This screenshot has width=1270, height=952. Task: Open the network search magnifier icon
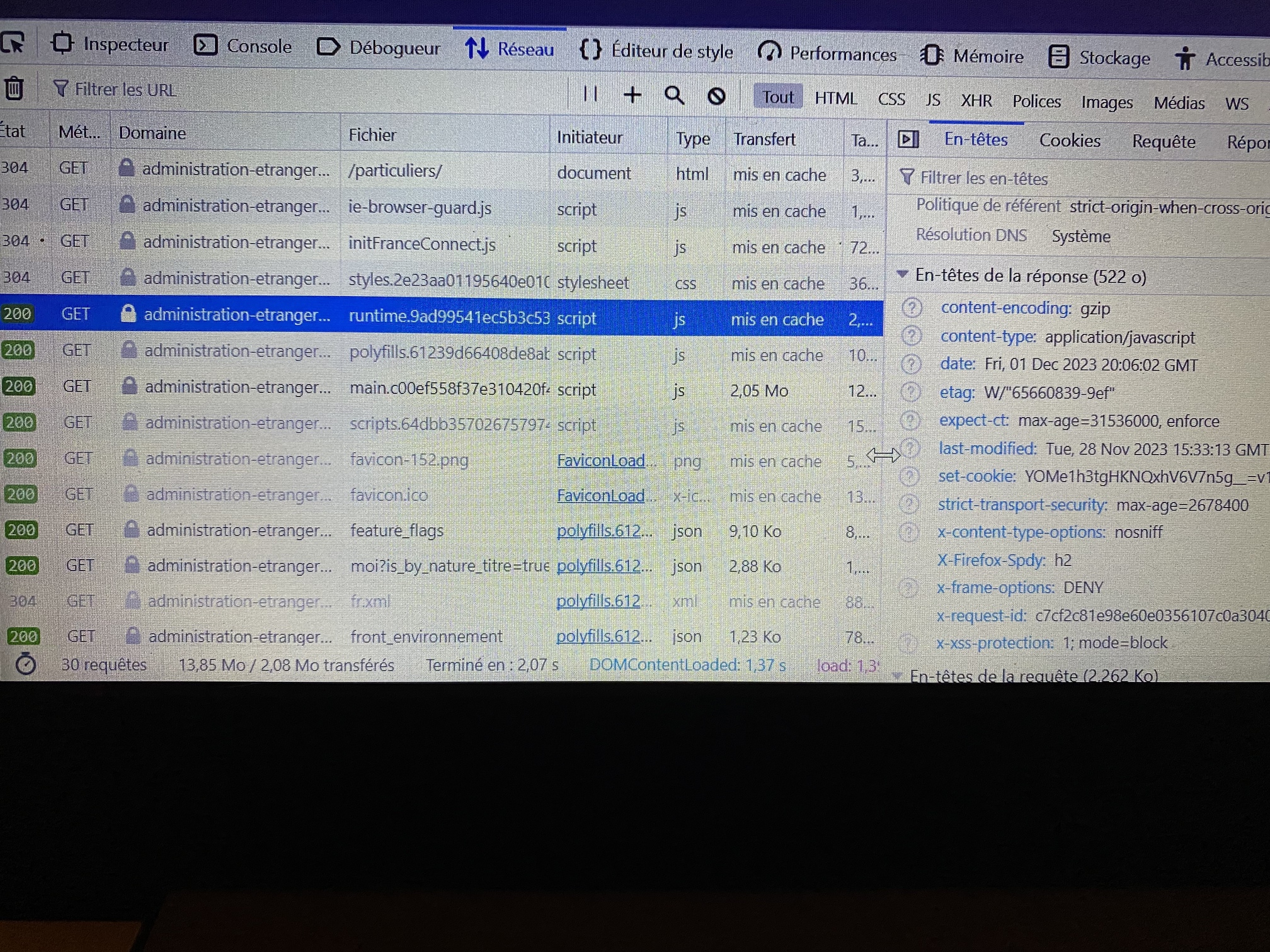coord(674,96)
